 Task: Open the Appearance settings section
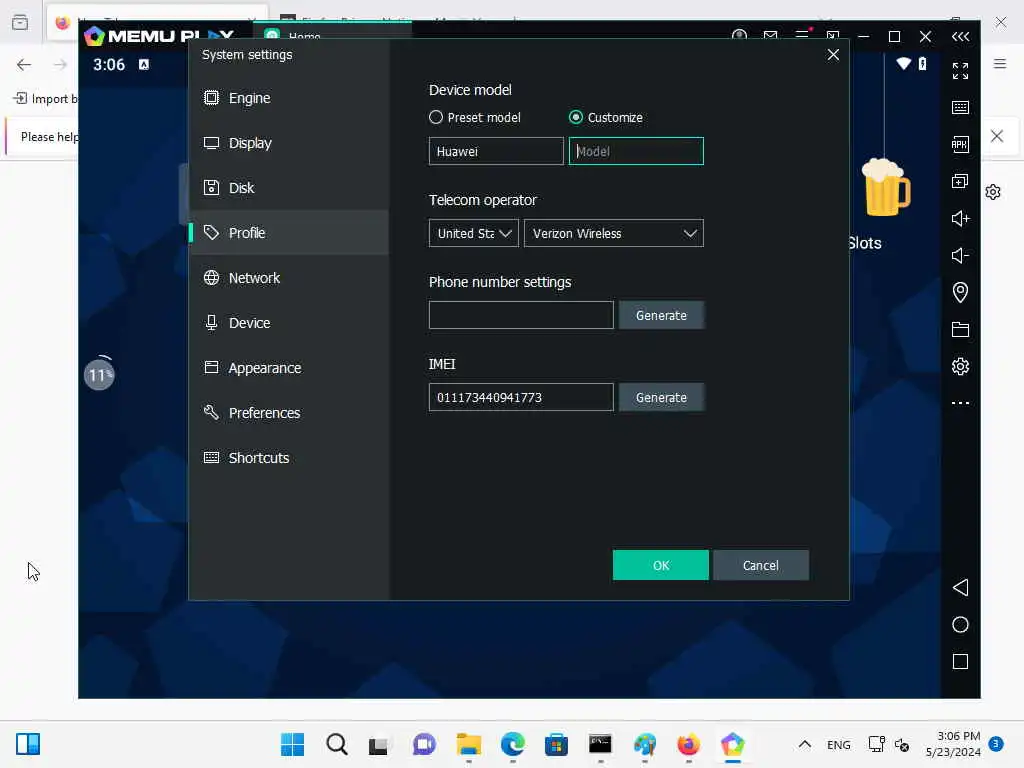289,368
